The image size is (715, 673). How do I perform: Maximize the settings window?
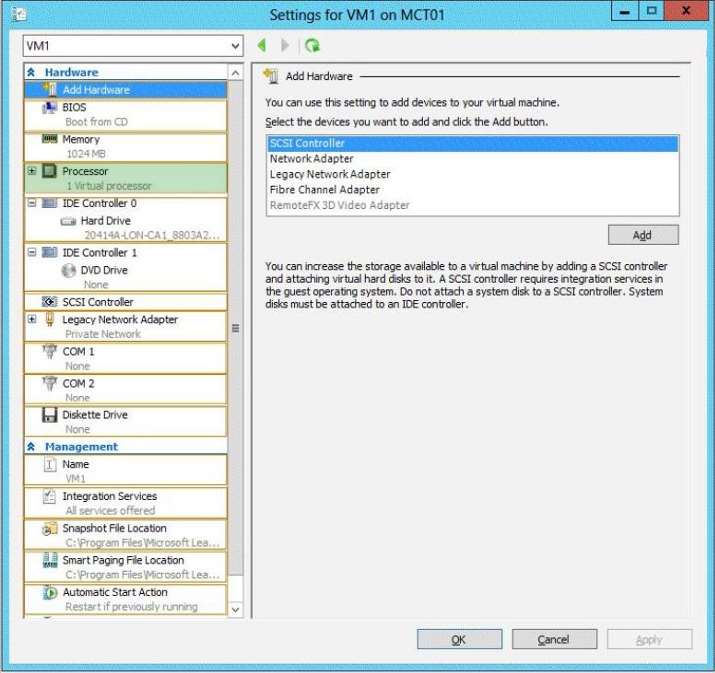coord(652,11)
